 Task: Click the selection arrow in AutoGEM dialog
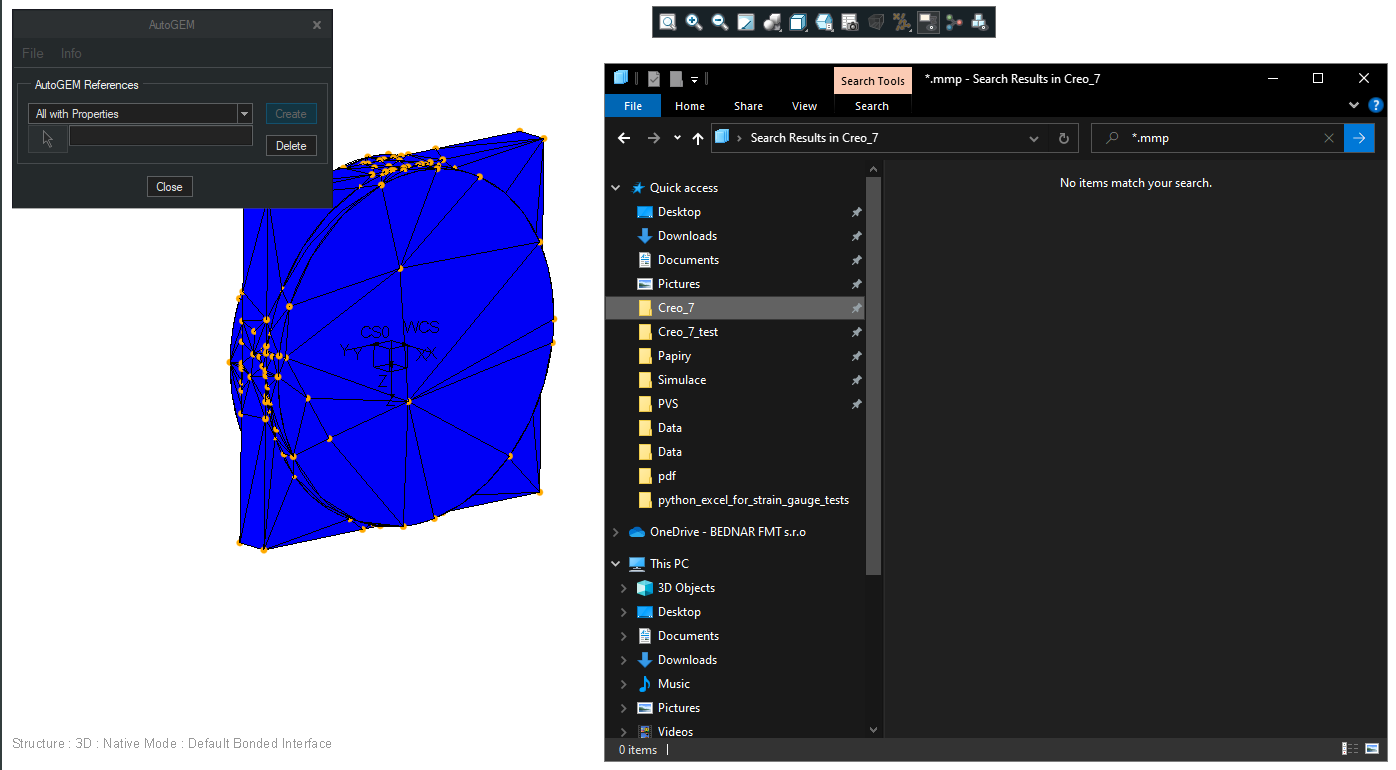[x=46, y=138]
